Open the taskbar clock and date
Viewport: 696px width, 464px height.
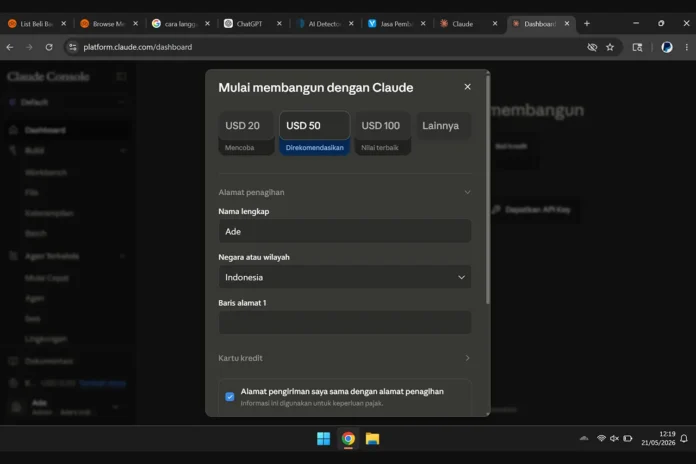(658, 439)
